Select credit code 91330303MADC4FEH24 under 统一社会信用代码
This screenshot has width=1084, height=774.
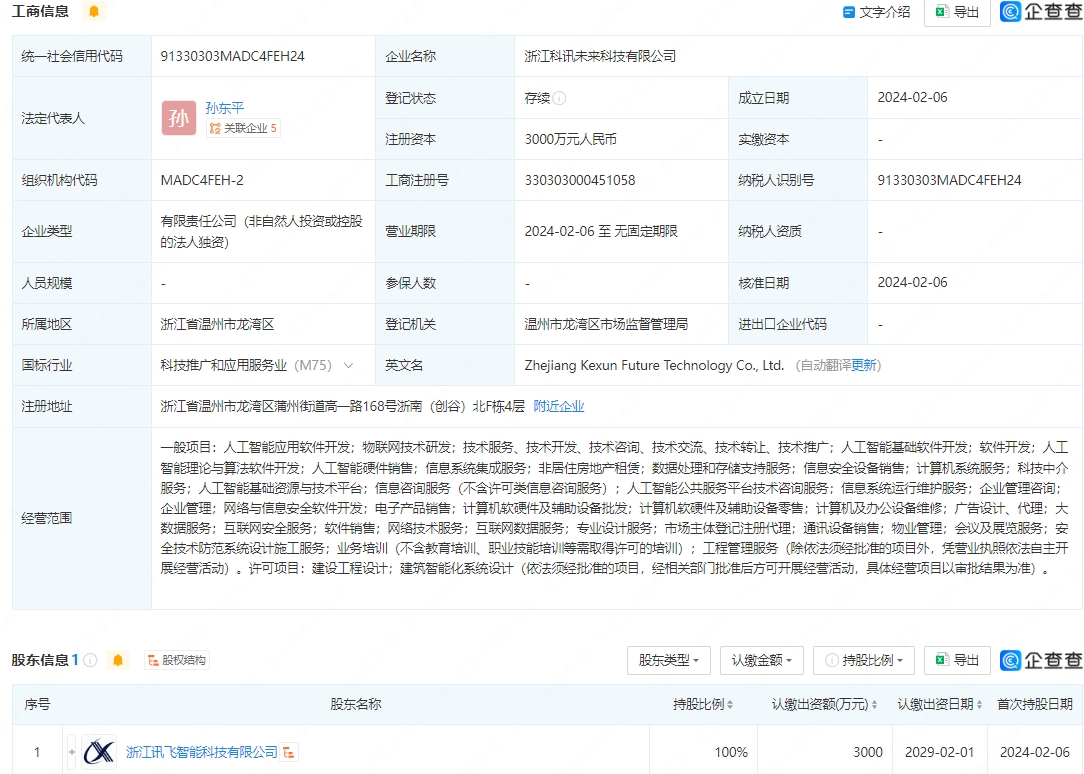click(232, 57)
